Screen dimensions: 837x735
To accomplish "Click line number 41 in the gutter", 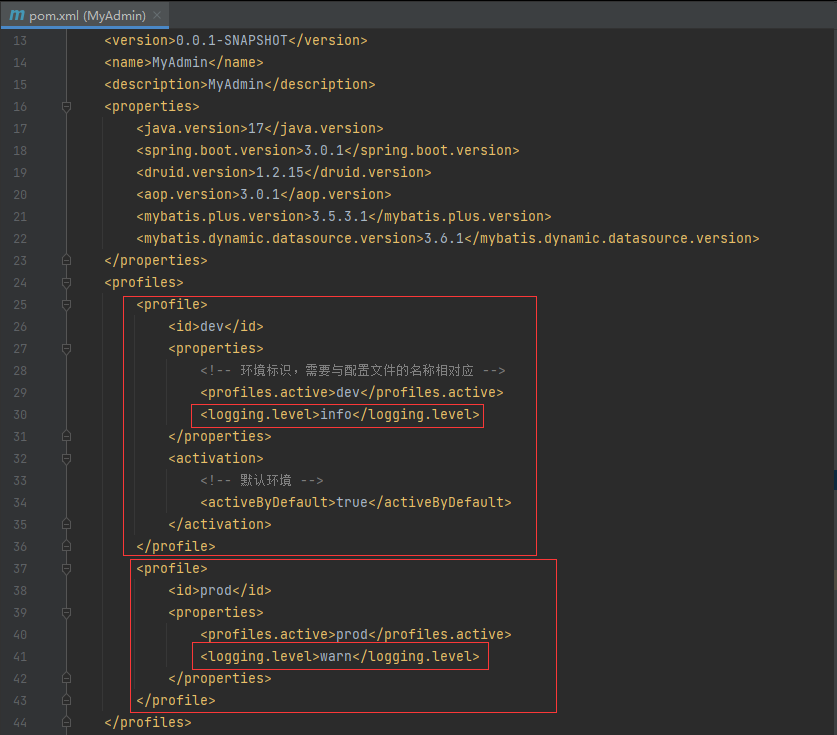I will coord(20,657).
